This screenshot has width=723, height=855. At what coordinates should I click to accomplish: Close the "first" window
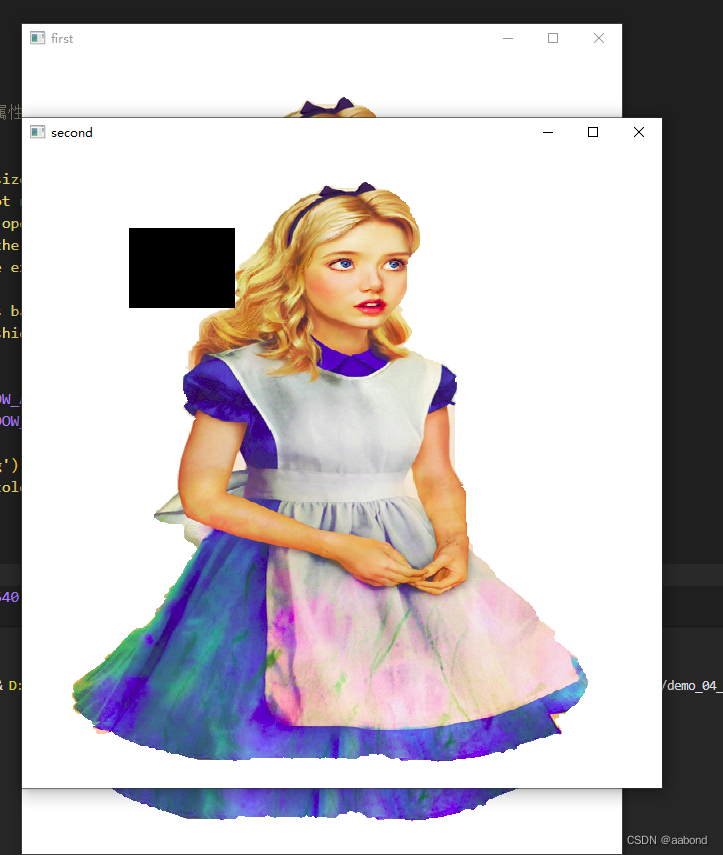599,38
